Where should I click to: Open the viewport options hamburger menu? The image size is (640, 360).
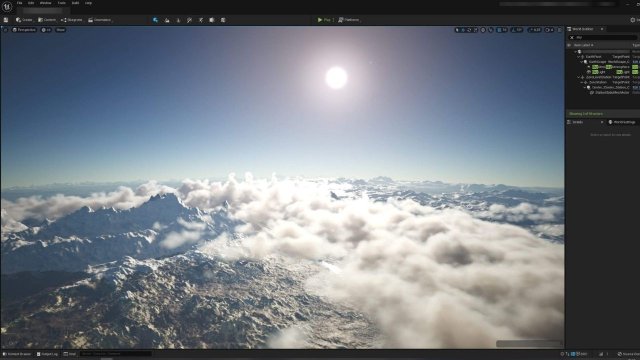click(5, 30)
